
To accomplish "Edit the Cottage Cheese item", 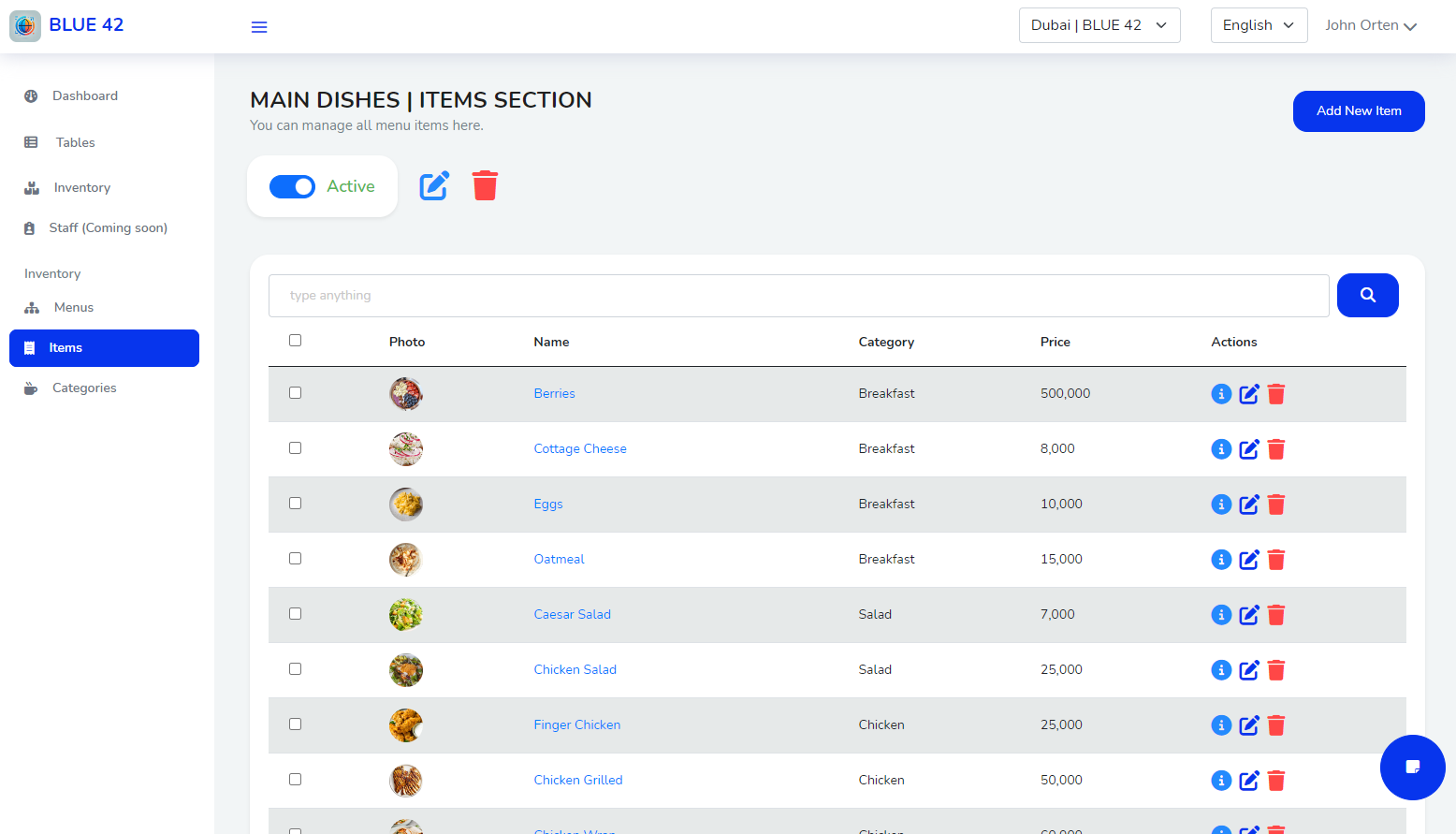I will 1249,449.
